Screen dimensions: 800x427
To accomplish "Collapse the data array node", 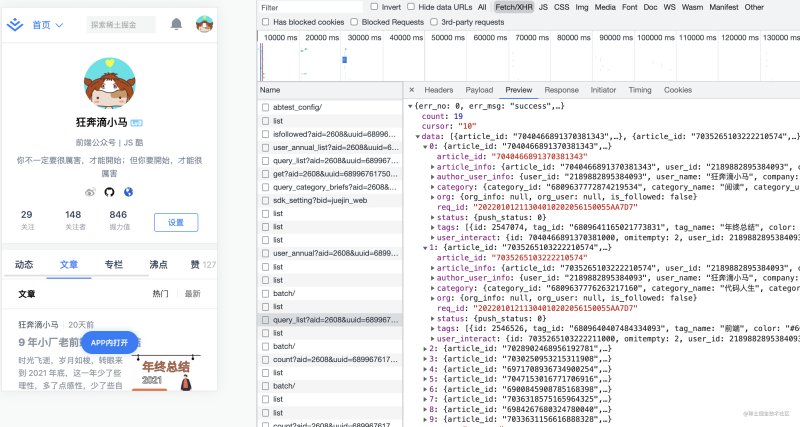I will [x=418, y=136].
